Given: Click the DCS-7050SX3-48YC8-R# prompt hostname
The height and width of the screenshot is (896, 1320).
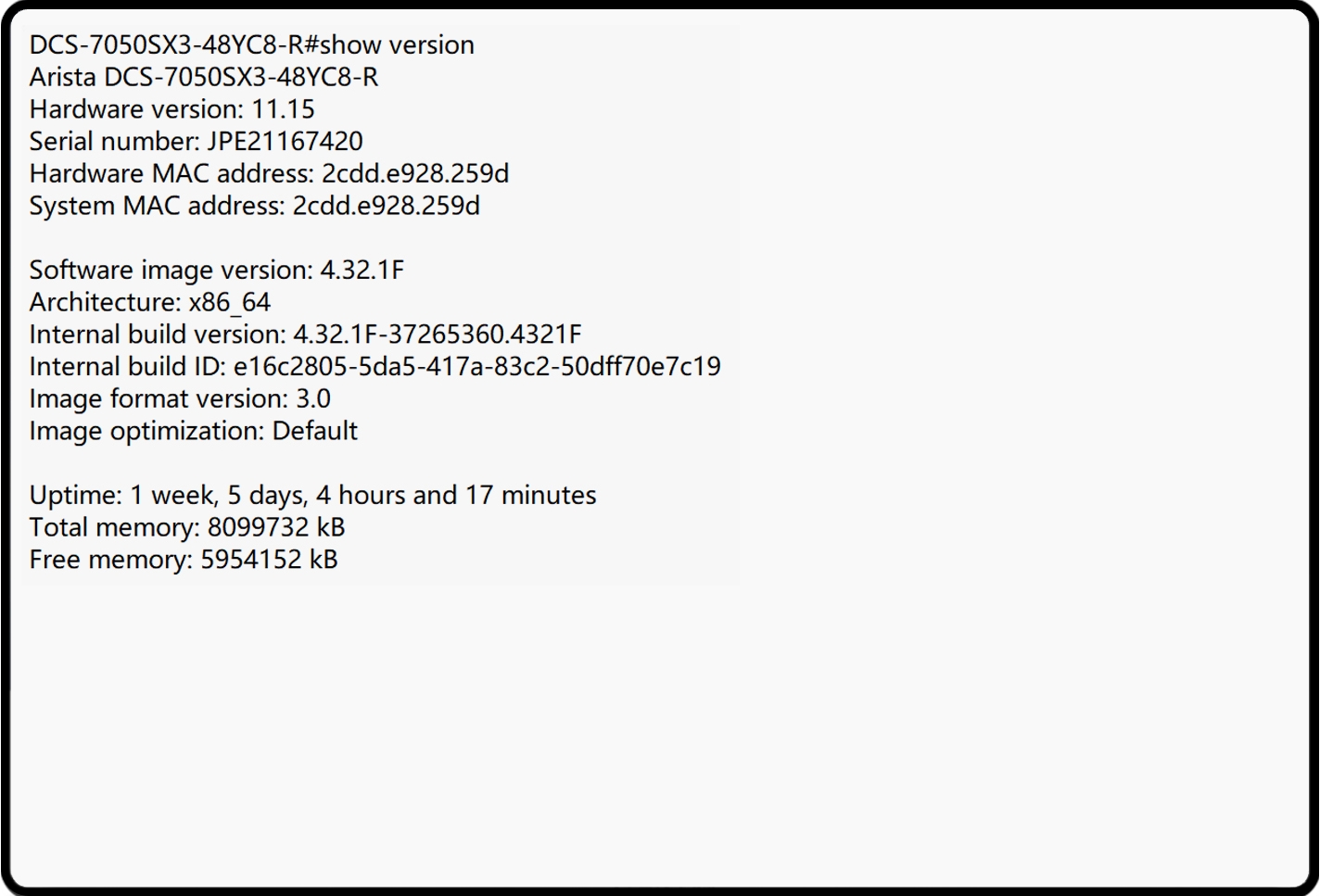Looking at the screenshot, I should [x=173, y=45].
